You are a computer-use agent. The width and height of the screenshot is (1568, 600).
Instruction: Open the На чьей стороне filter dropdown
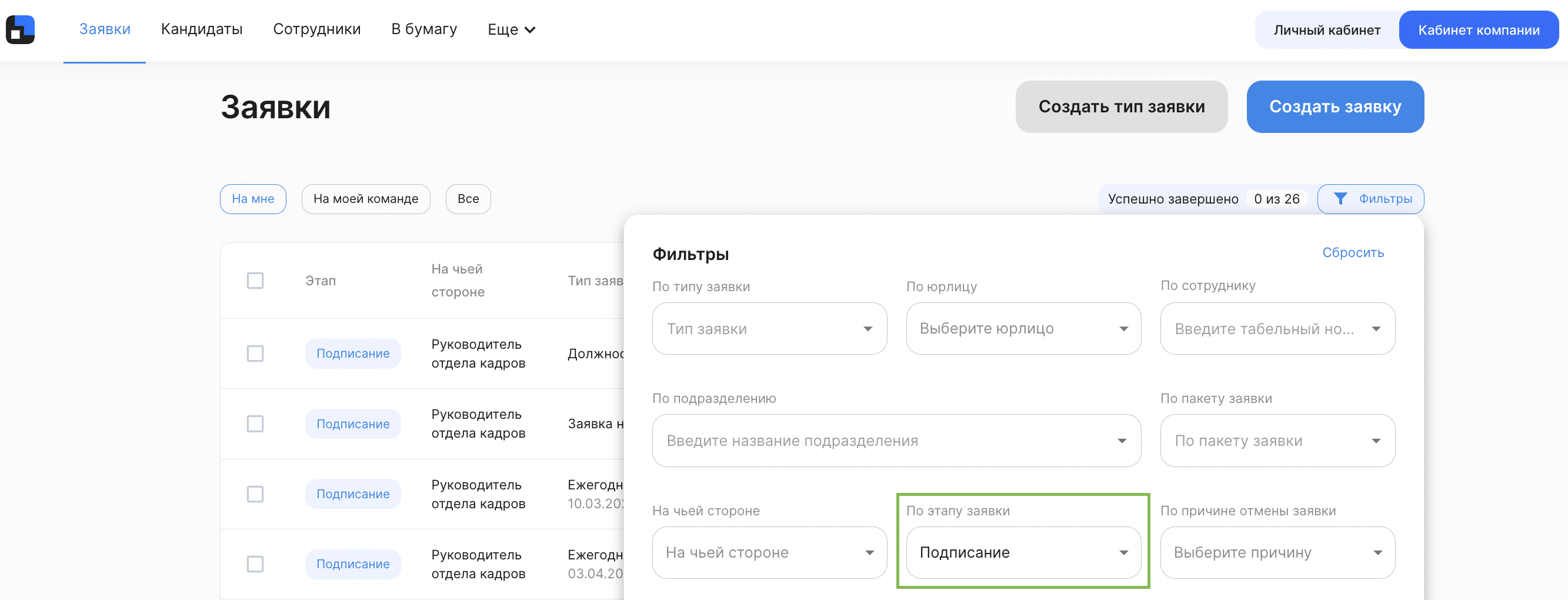769,552
